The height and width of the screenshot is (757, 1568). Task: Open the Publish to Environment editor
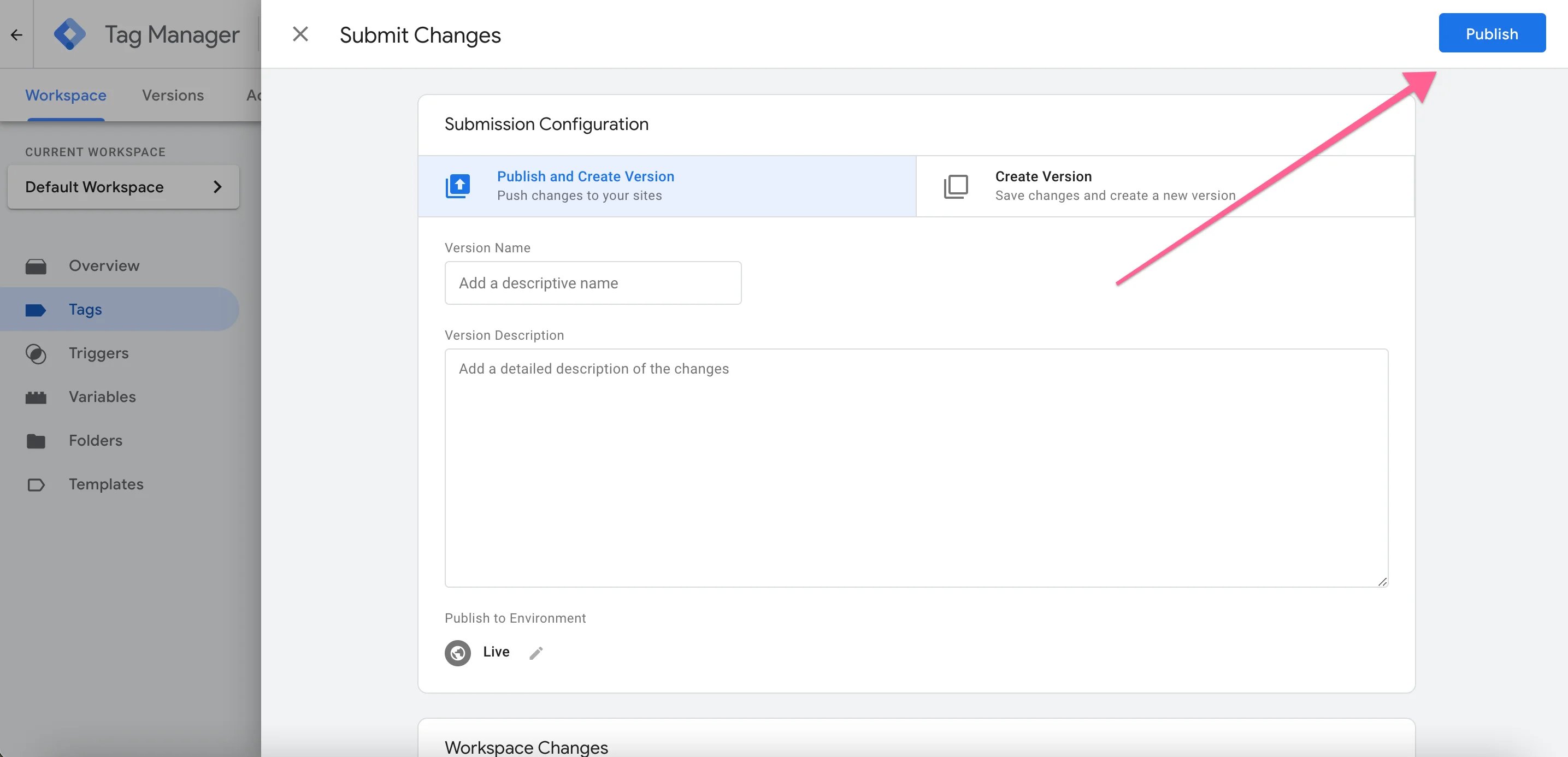click(x=535, y=652)
